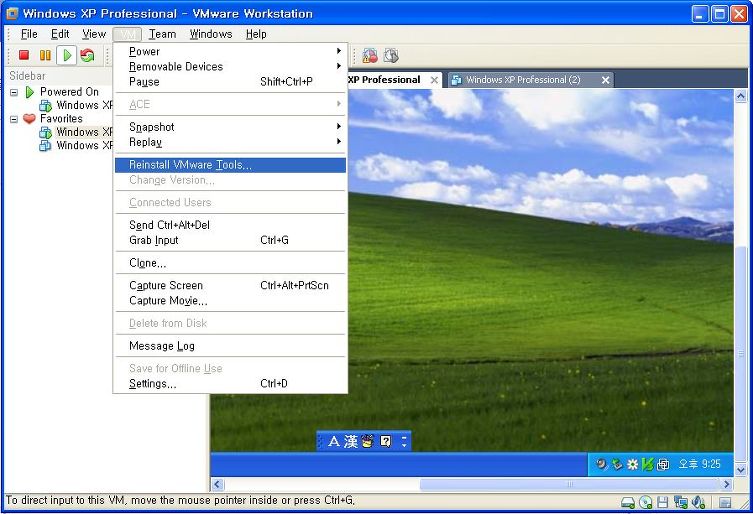Click the CD-ROM status bar icon
753x514 pixels.
[x=646, y=502]
